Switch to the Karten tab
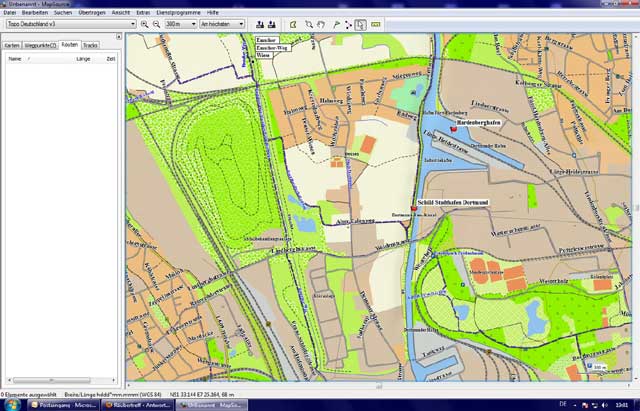This screenshot has width=640, height=411. coord(12,46)
